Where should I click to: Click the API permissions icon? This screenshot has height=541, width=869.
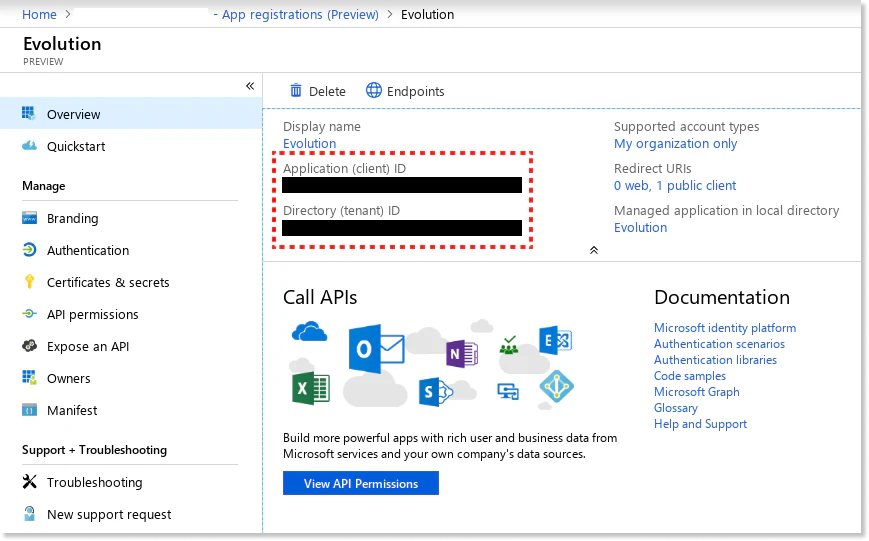[x=29, y=314]
